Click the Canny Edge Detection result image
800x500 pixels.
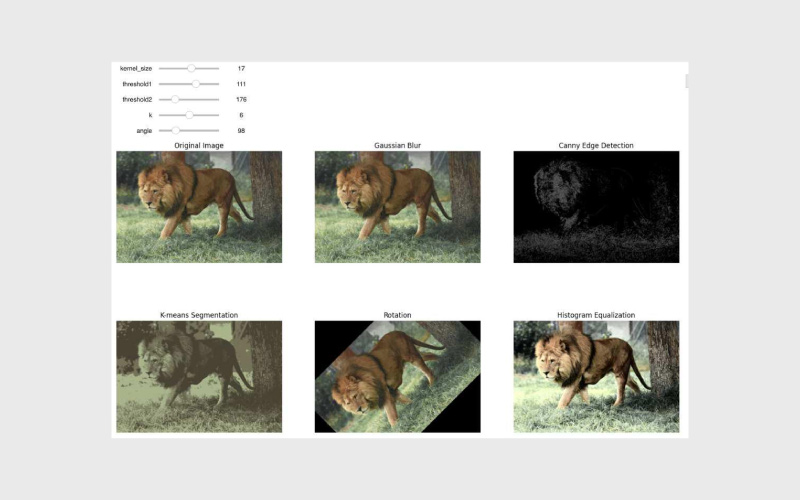coord(596,207)
